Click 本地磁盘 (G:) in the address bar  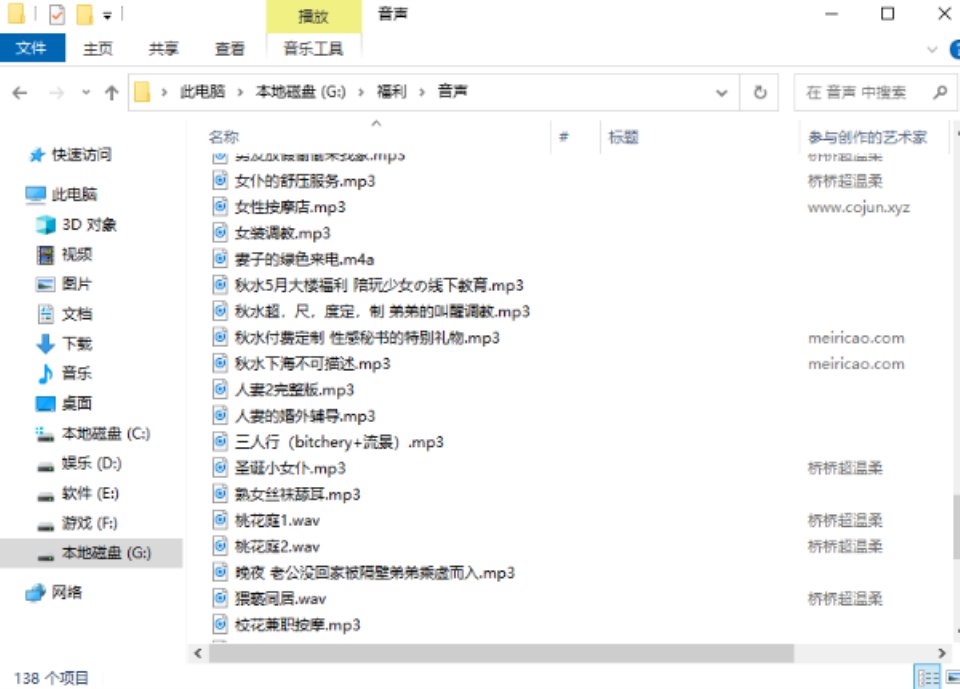point(301,92)
